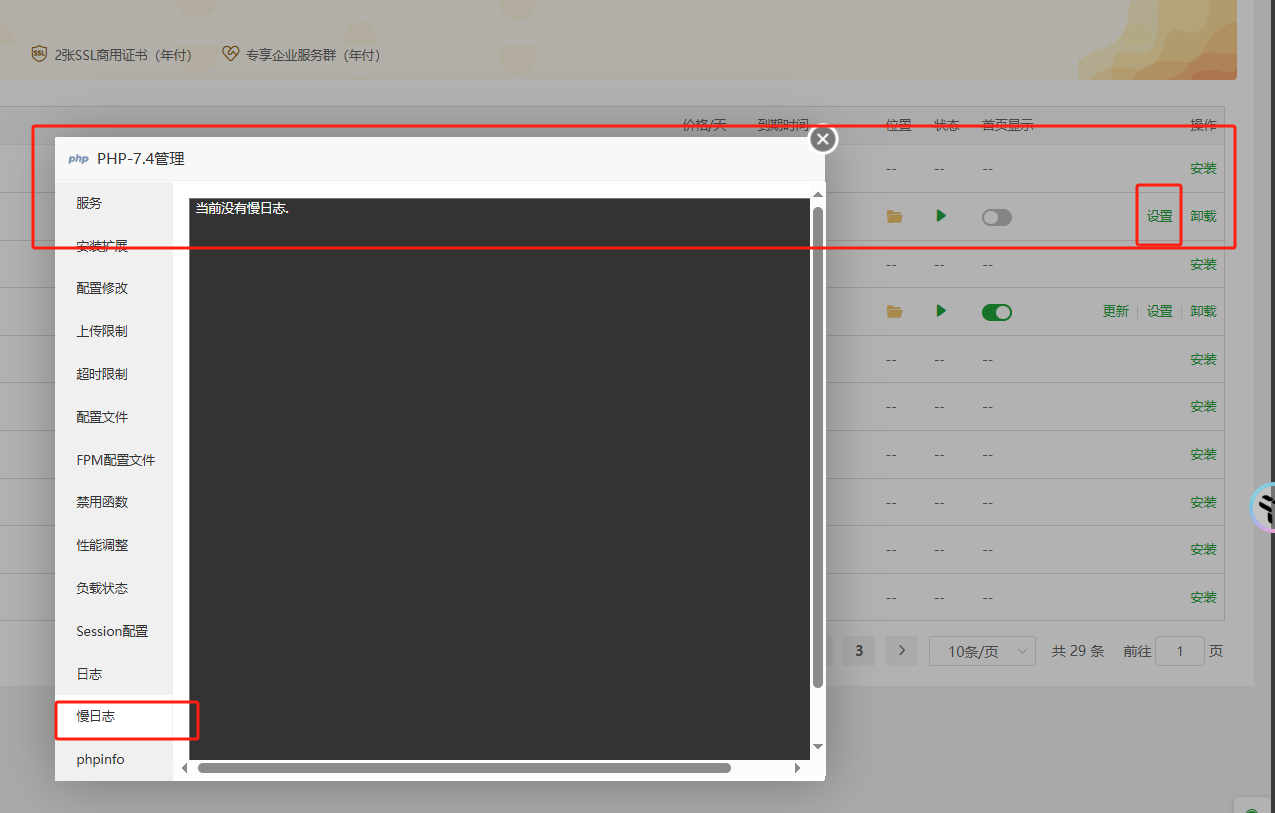Click the 共 29 条 total text
The height and width of the screenshot is (813, 1275).
pyautogui.click(x=1078, y=651)
